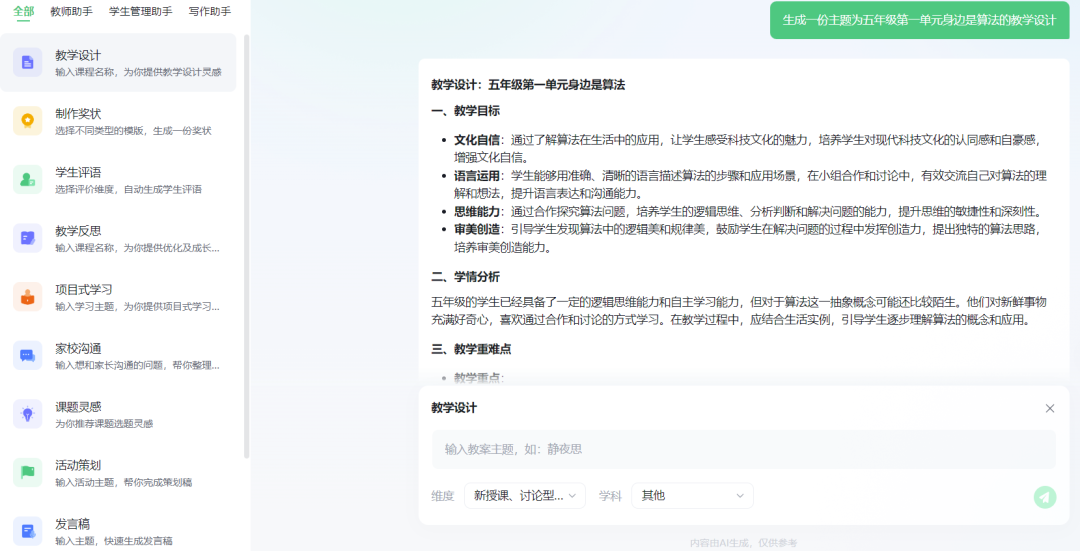1080x551 pixels.
Task: Open the 发言稿 document icon
Action: tap(28, 531)
